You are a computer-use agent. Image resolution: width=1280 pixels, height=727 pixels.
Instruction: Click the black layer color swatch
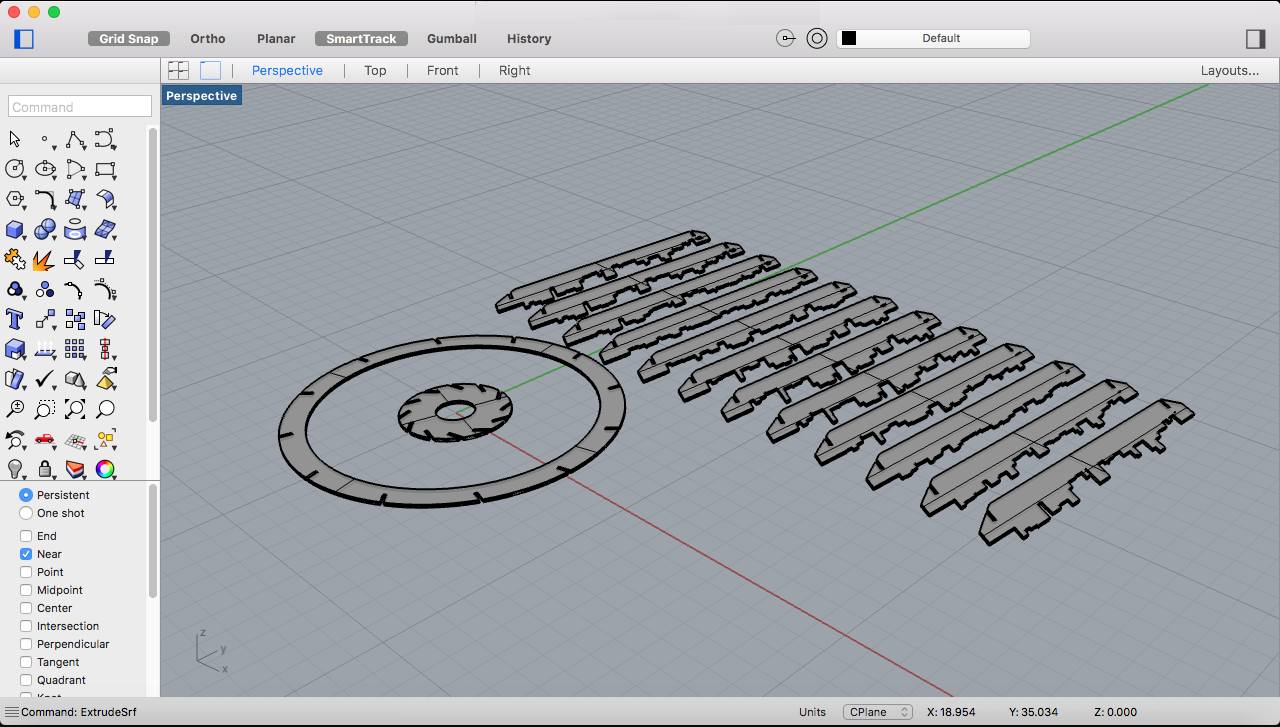coord(849,39)
